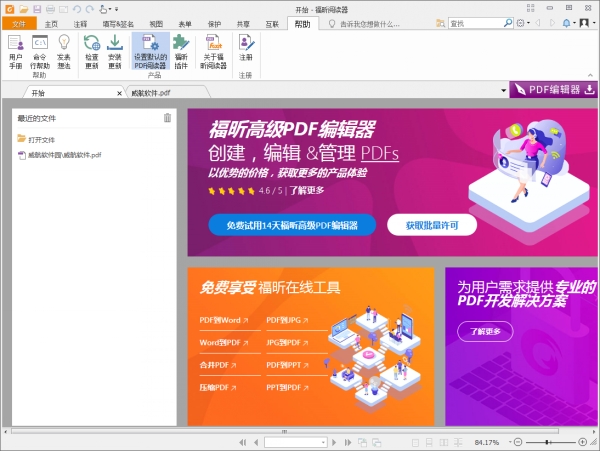Viewport: 600px width, 451px height.
Task: Click the Open folder icon in quick access toolbar
Action: 24,9
